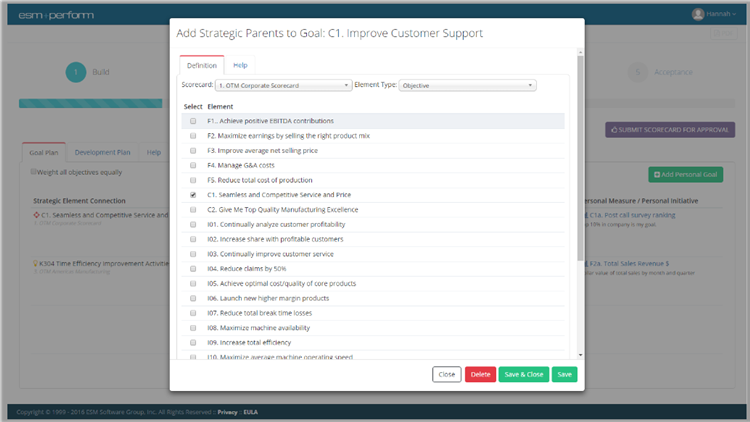Click 'F4. Manage G&A costs' element text
The width and height of the screenshot is (750, 422).
(241, 166)
